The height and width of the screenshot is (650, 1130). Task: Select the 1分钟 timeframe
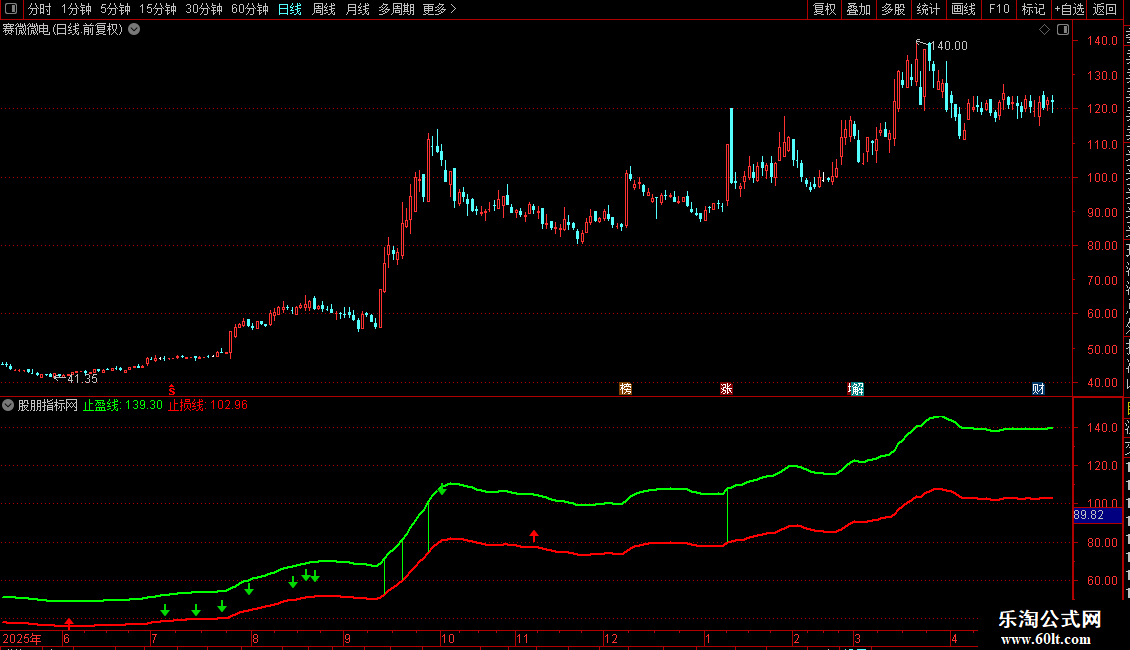point(76,9)
